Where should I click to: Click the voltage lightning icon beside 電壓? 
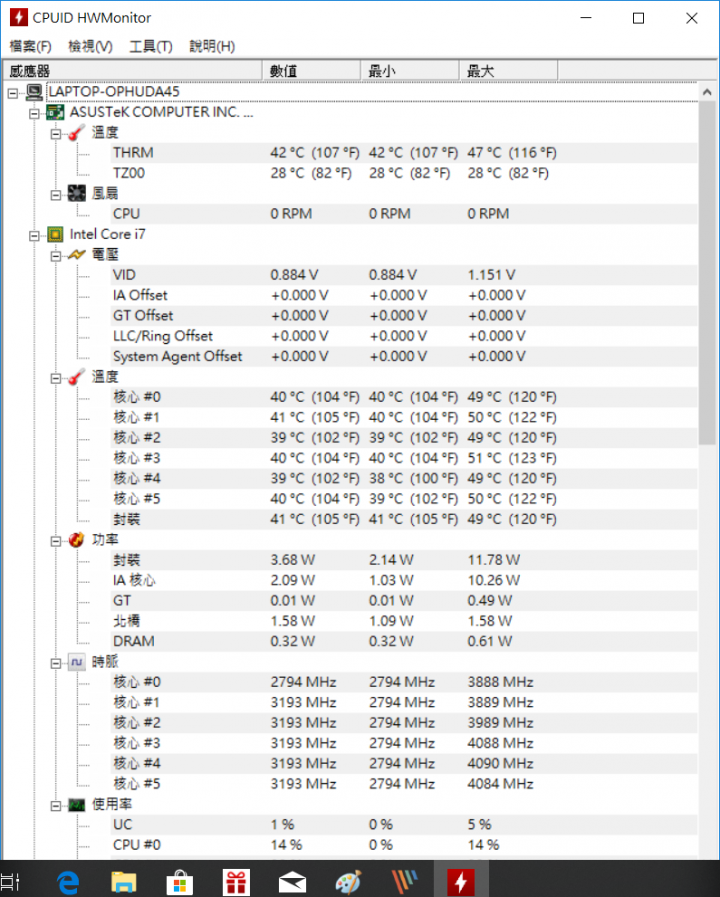point(77,255)
